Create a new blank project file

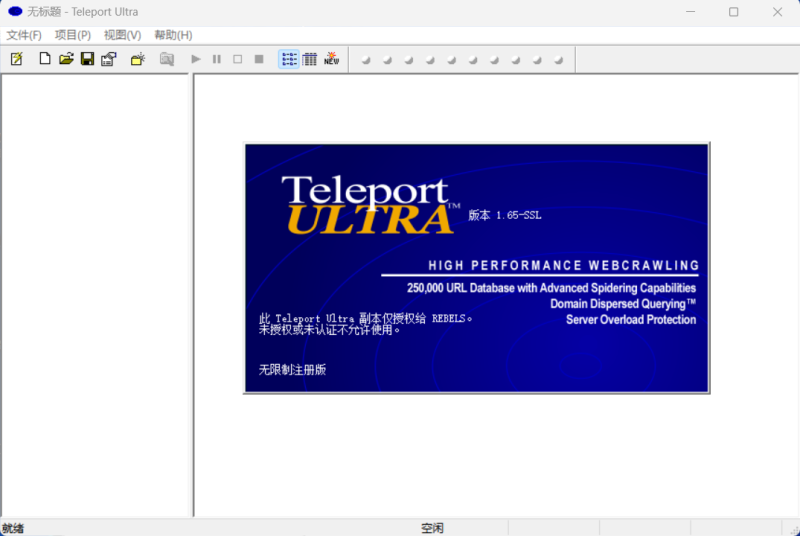pyautogui.click(x=45, y=59)
